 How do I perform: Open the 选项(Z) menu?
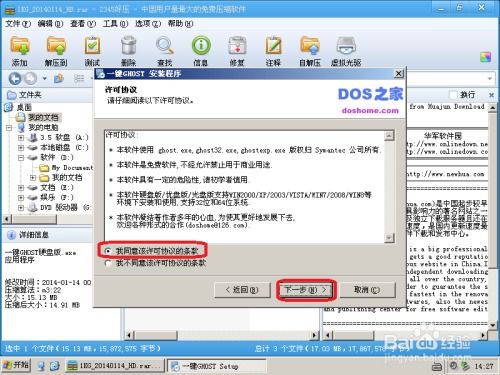pyautogui.click(x=148, y=24)
